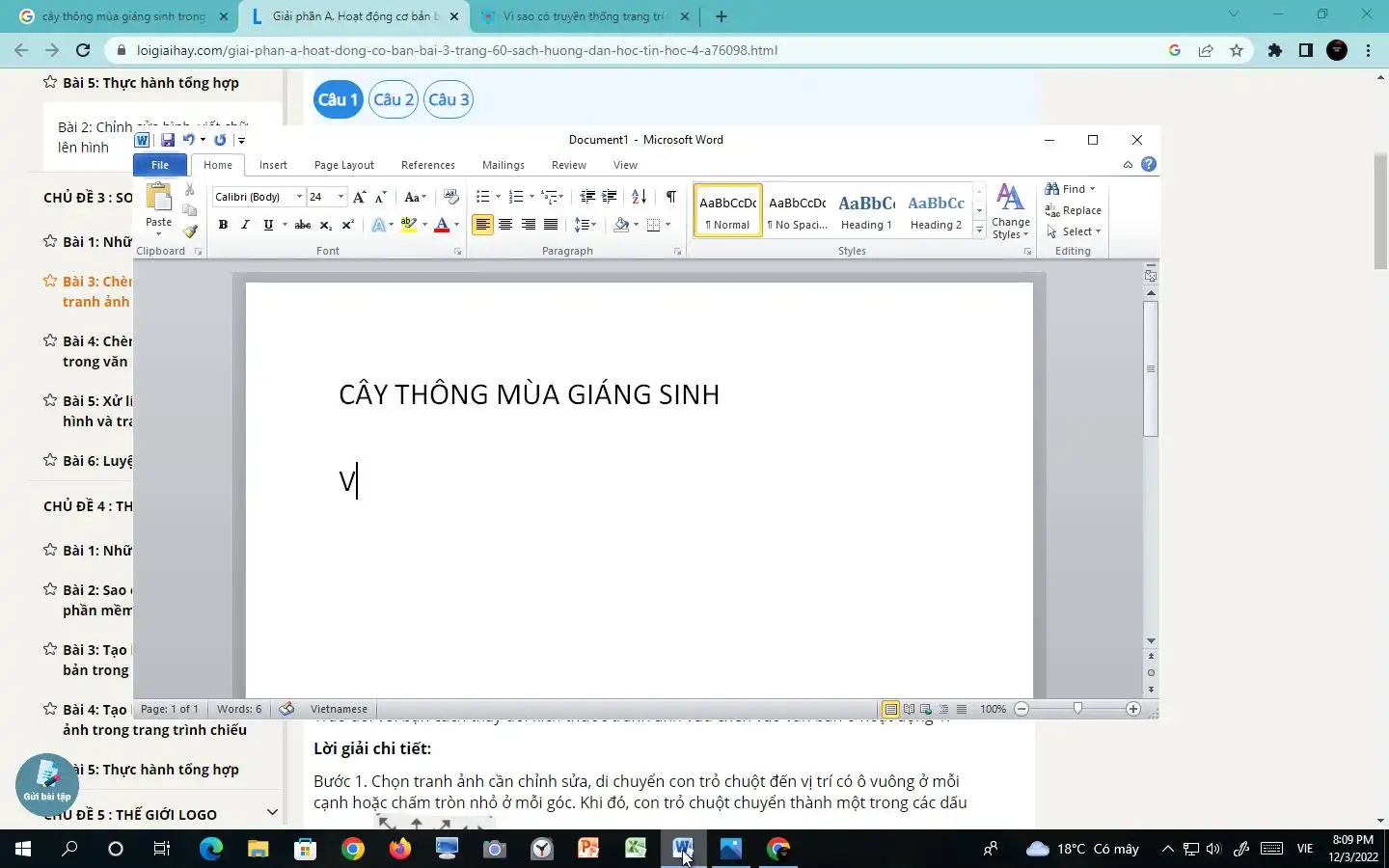
Task: Open the font size dropdown
Action: point(340,197)
